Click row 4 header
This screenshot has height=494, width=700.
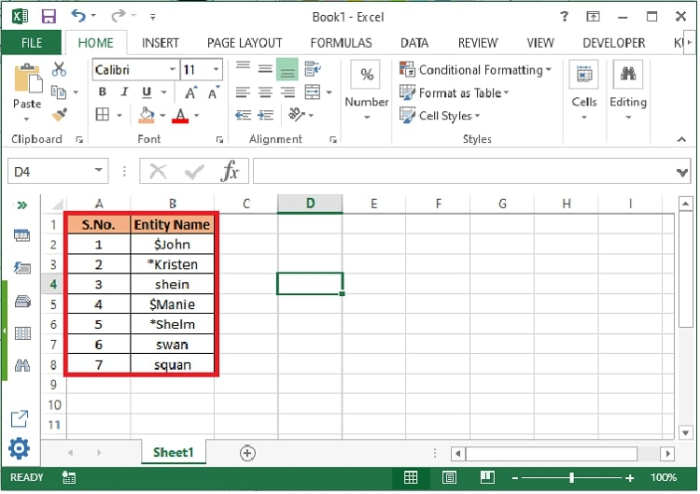point(53,284)
